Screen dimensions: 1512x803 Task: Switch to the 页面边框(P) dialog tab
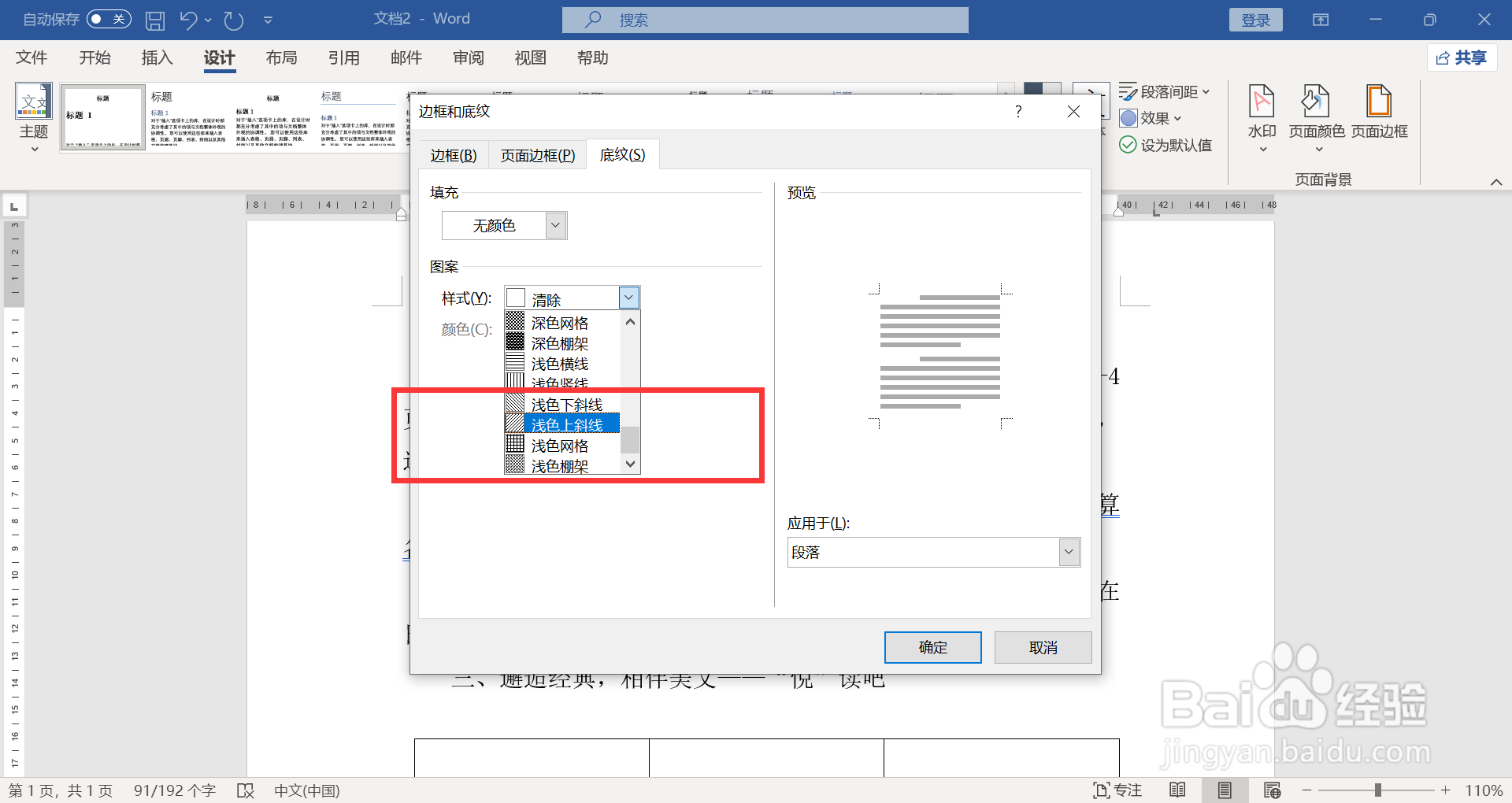[x=538, y=155]
